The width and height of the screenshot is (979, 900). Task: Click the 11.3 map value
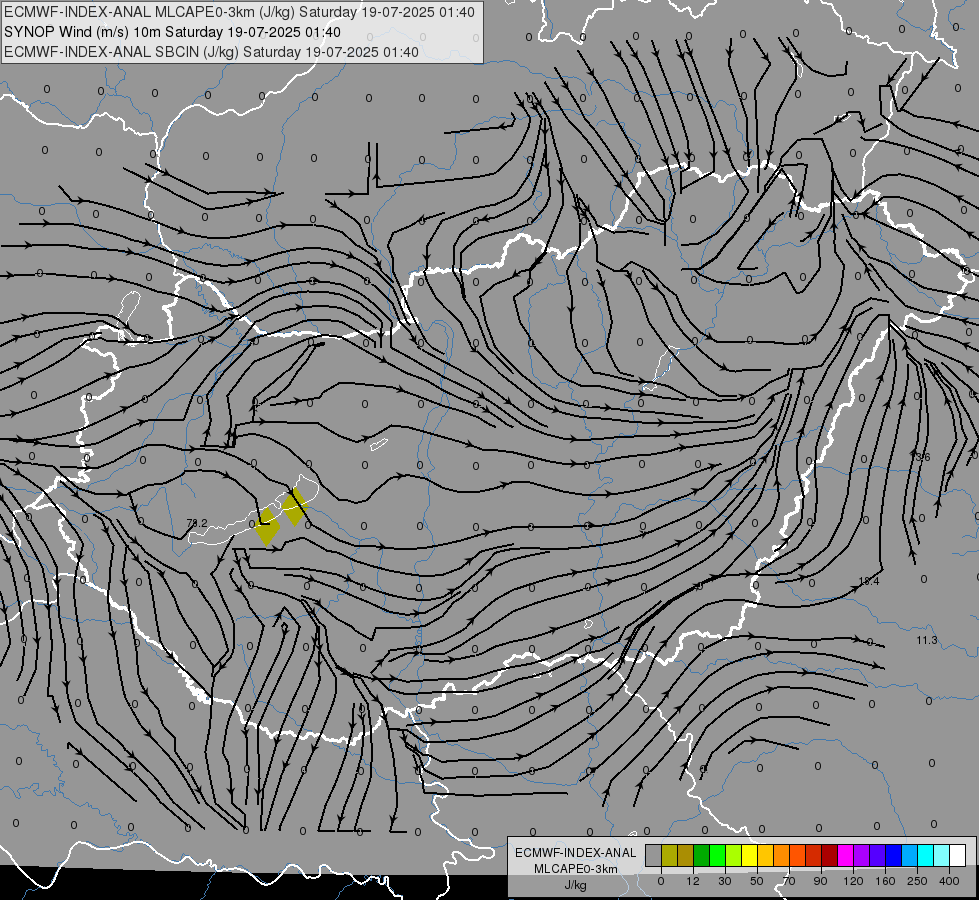click(x=927, y=640)
